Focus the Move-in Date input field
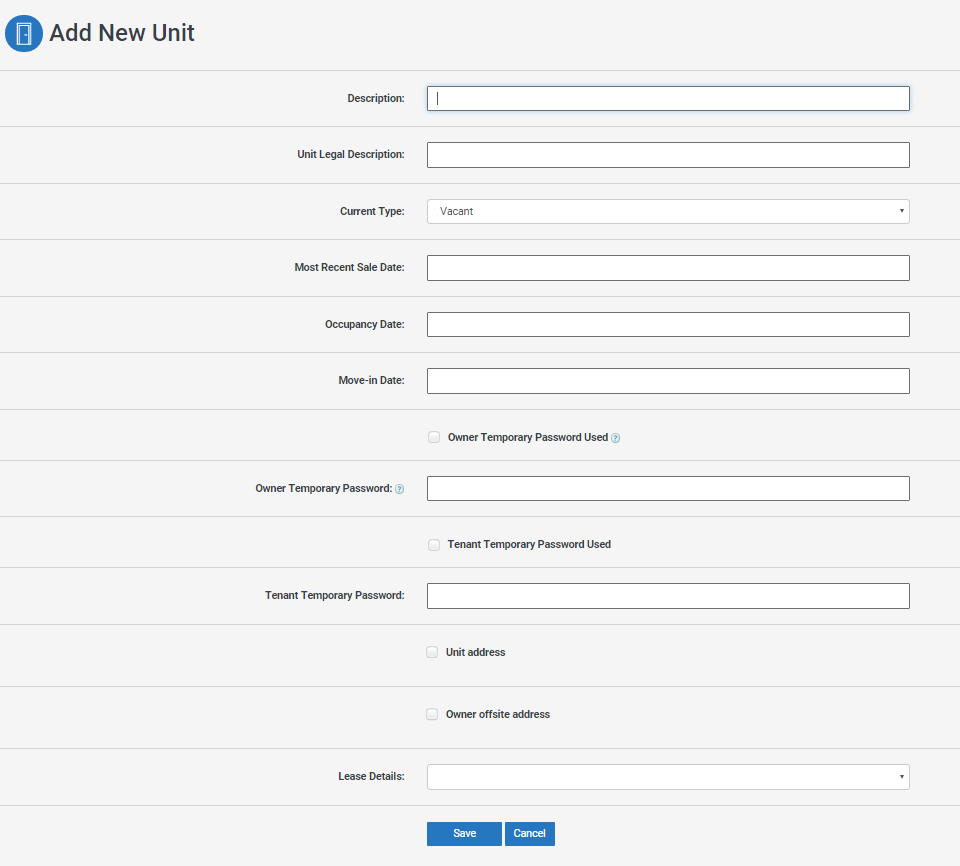 [x=667, y=381]
